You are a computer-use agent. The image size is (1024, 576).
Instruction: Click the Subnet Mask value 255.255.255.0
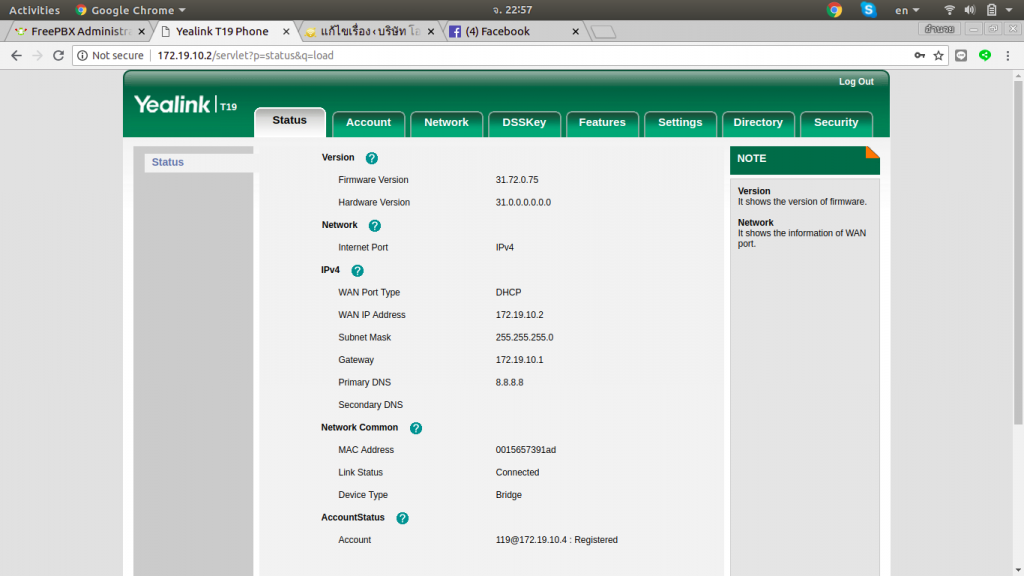pos(524,338)
